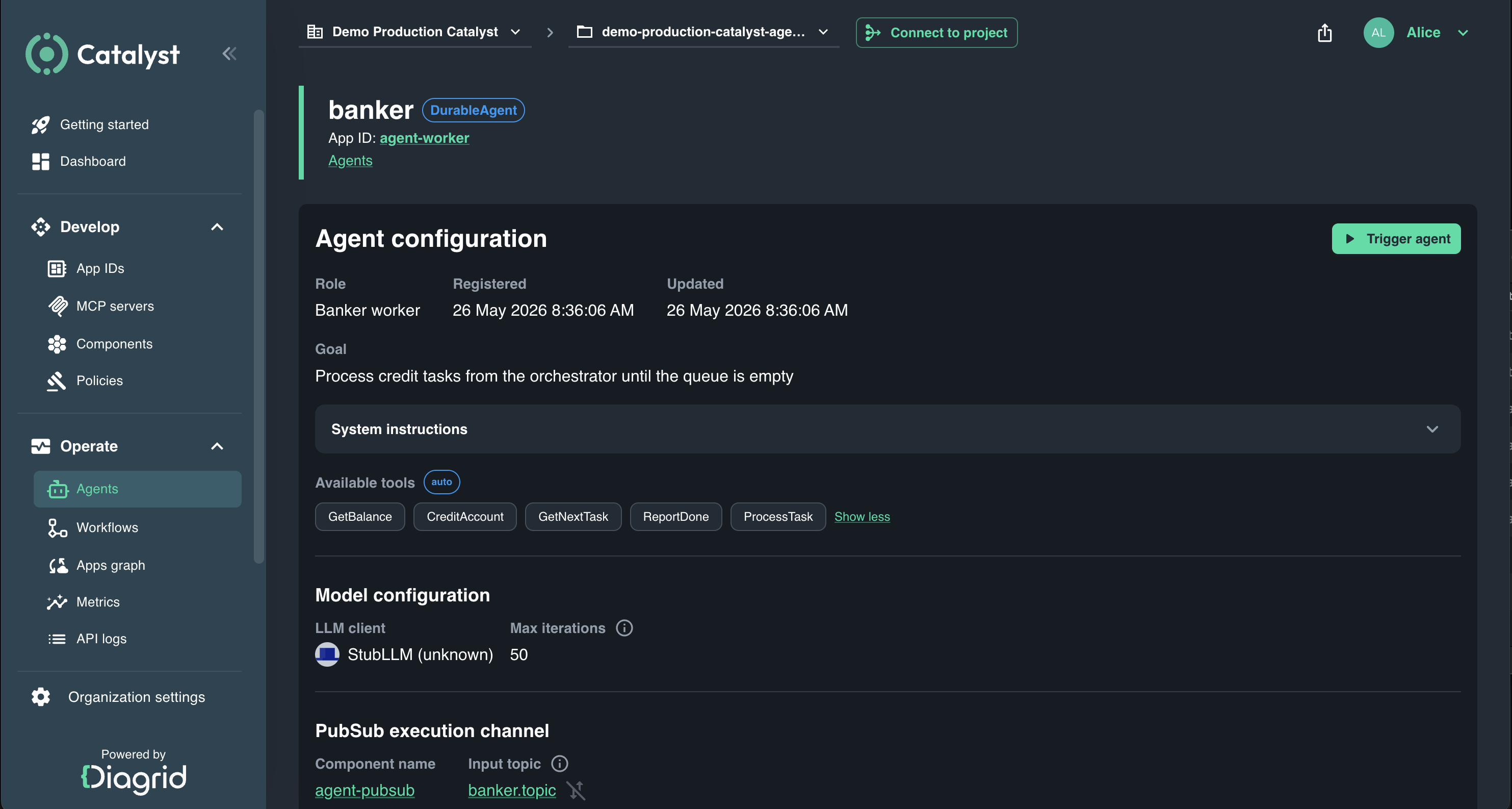Click the Agents robot icon
This screenshot has width=1512, height=809.
pyautogui.click(x=58, y=489)
